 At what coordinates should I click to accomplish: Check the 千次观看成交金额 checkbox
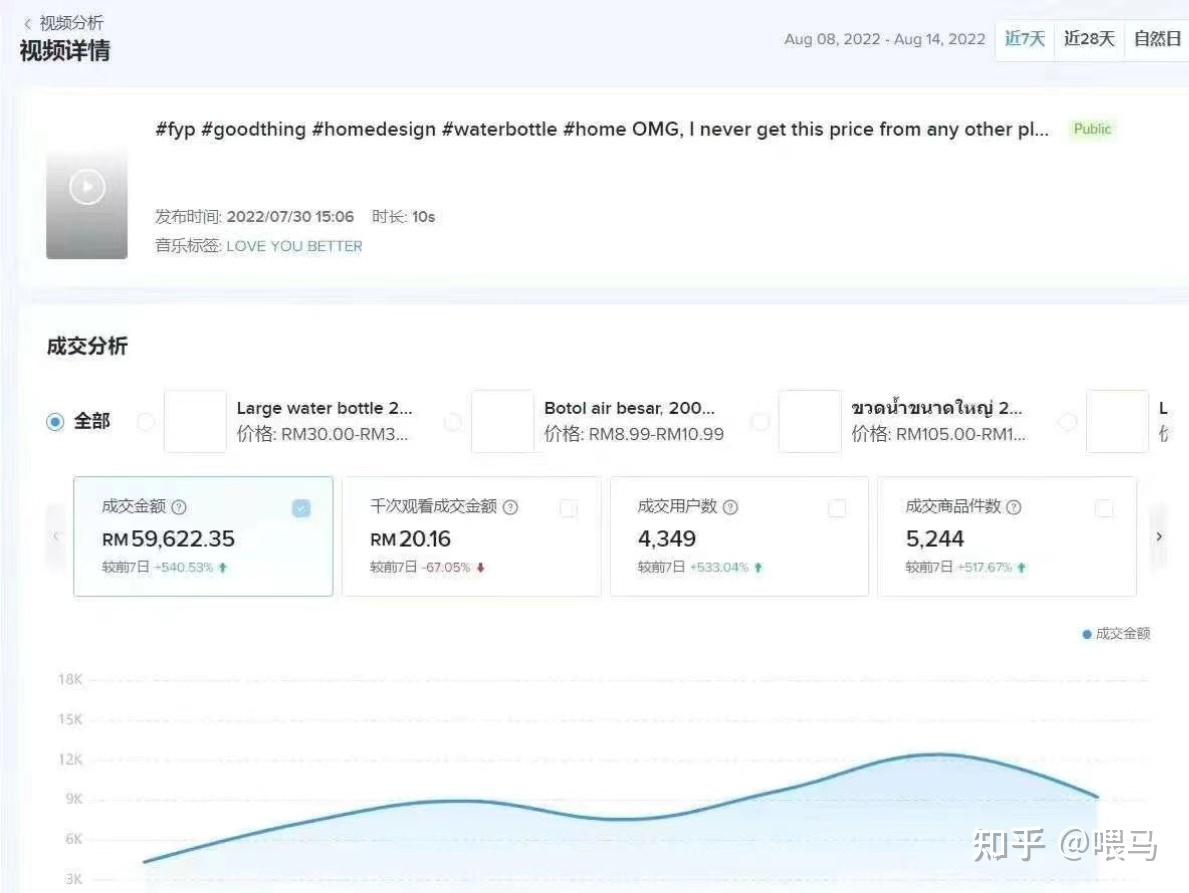point(569,508)
